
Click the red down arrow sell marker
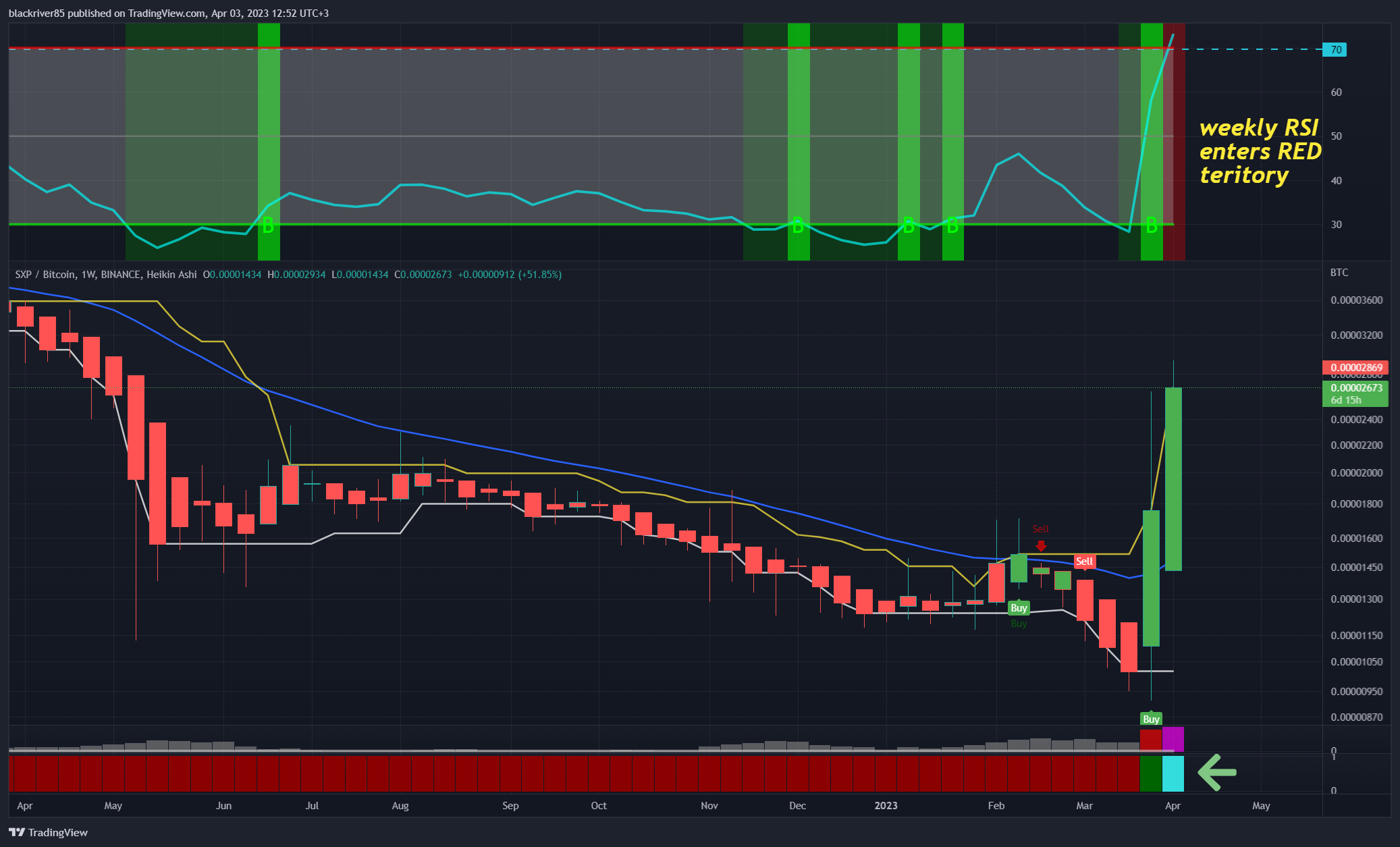(1041, 545)
